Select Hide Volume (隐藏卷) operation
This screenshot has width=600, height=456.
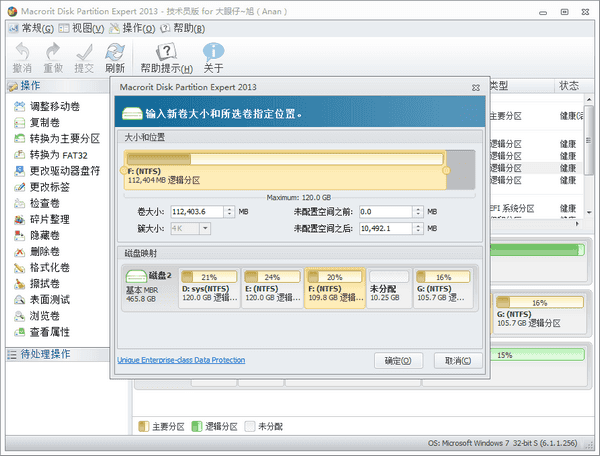coord(37,235)
